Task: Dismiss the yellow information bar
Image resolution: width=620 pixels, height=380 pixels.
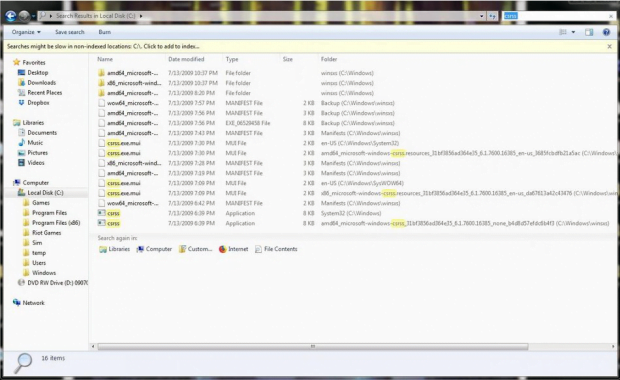Action: pyautogui.click(x=609, y=46)
